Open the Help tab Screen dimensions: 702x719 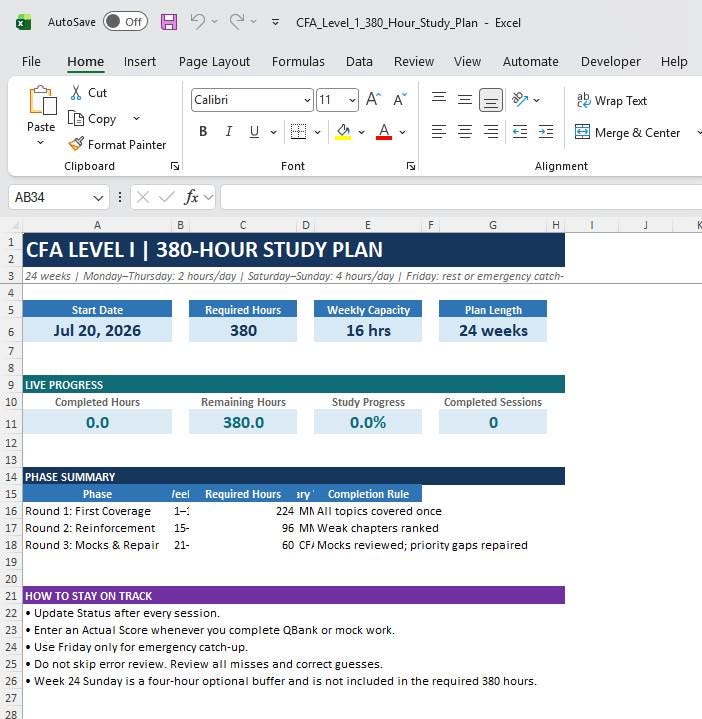coord(674,61)
